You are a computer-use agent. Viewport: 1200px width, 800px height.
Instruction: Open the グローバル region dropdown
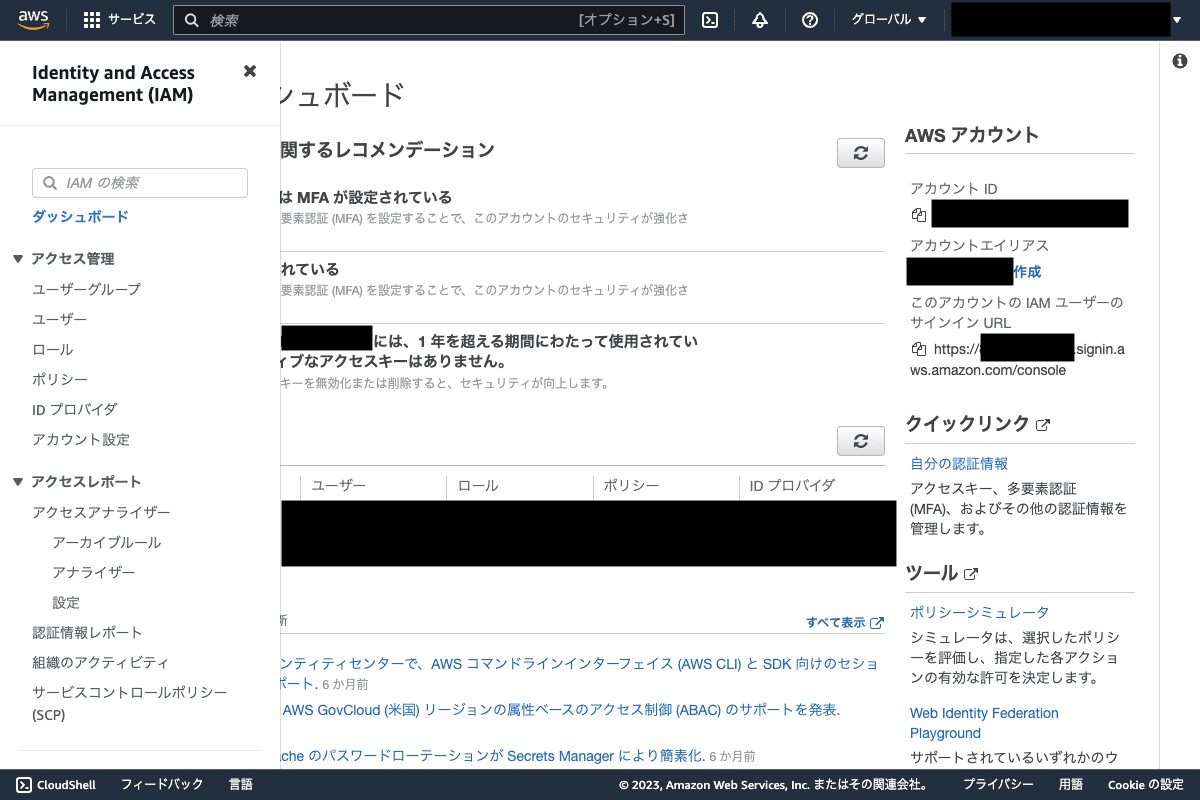tap(888, 20)
